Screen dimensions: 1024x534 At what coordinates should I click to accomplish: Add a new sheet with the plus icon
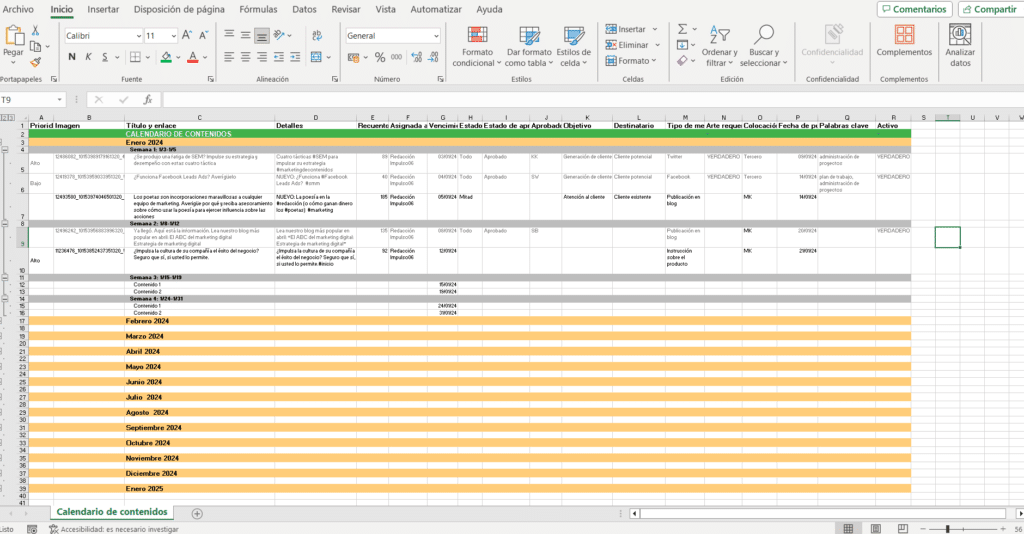[197, 514]
